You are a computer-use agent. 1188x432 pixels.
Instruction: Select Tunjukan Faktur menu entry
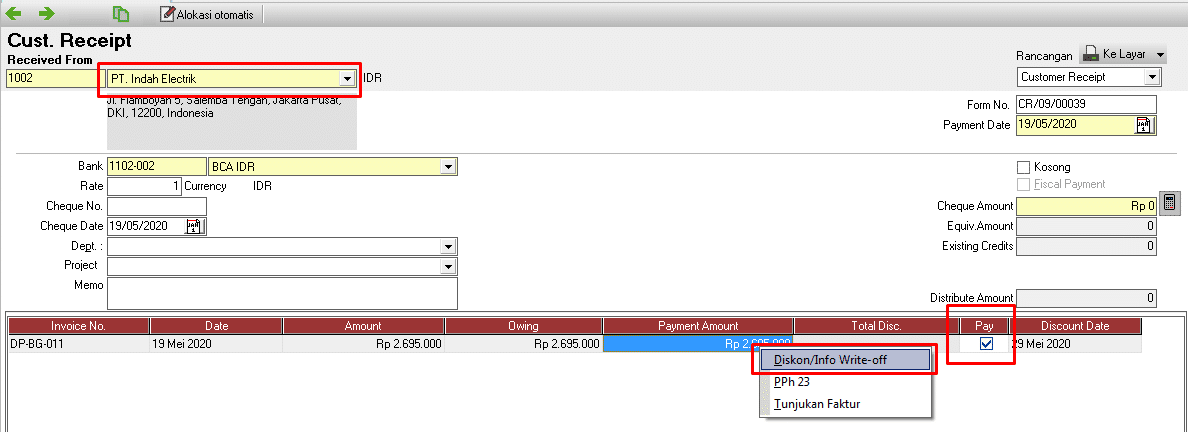(x=817, y=403)
